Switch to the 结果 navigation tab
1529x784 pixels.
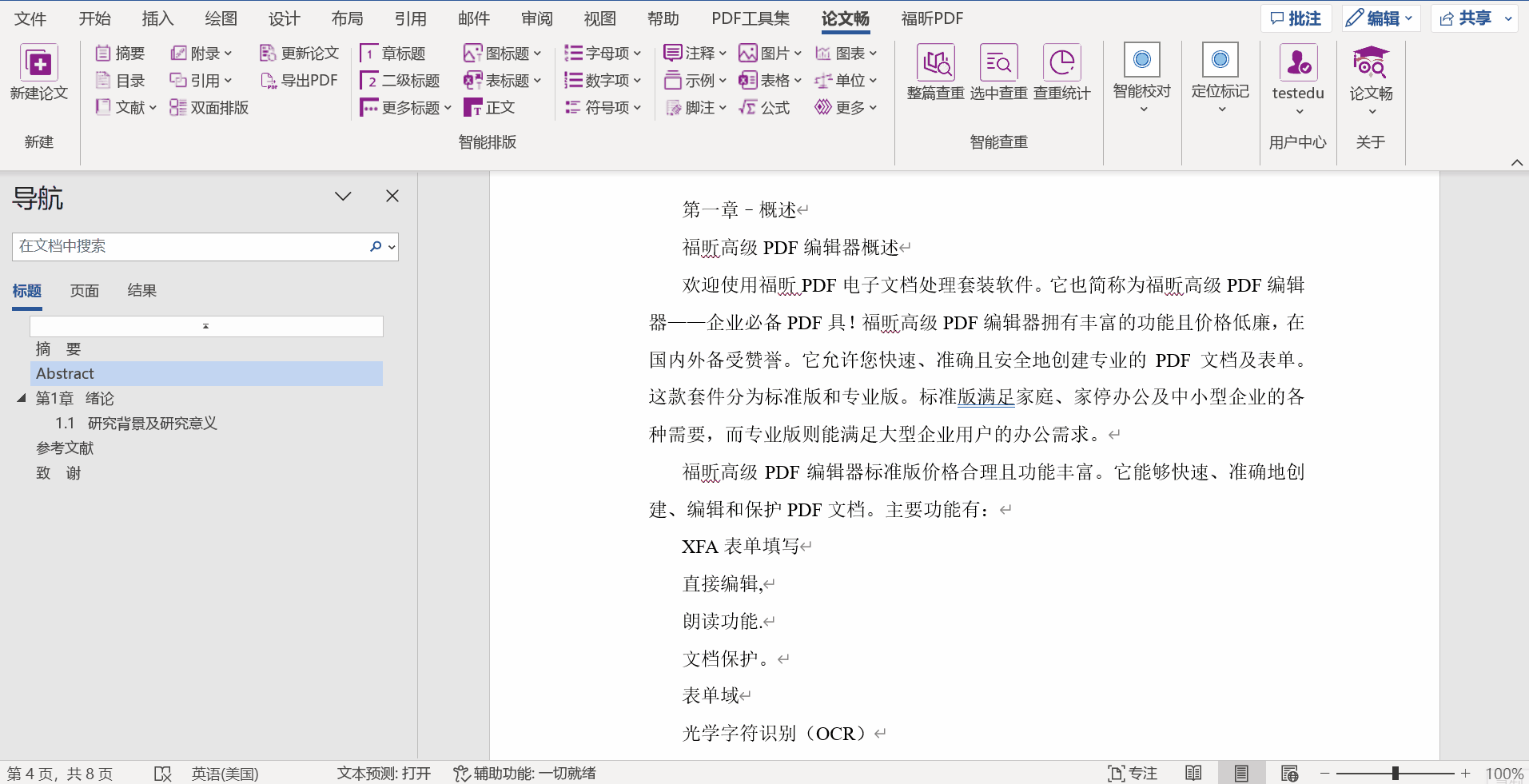(141, 291)
